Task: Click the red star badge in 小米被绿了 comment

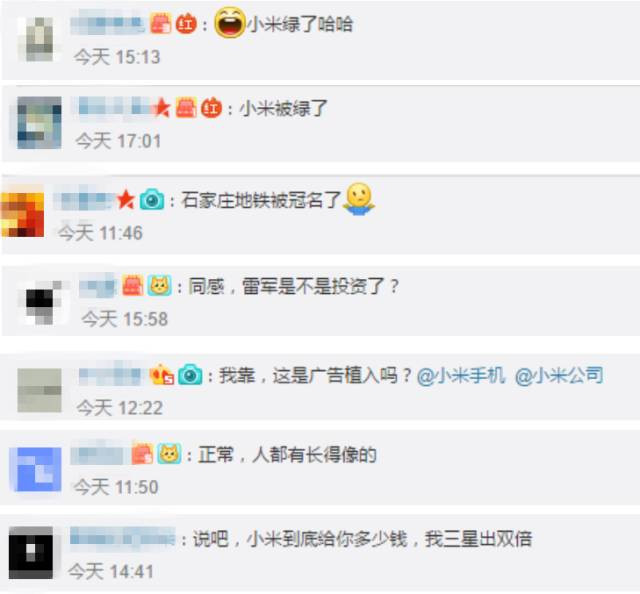Action: [x=162, y=108]
